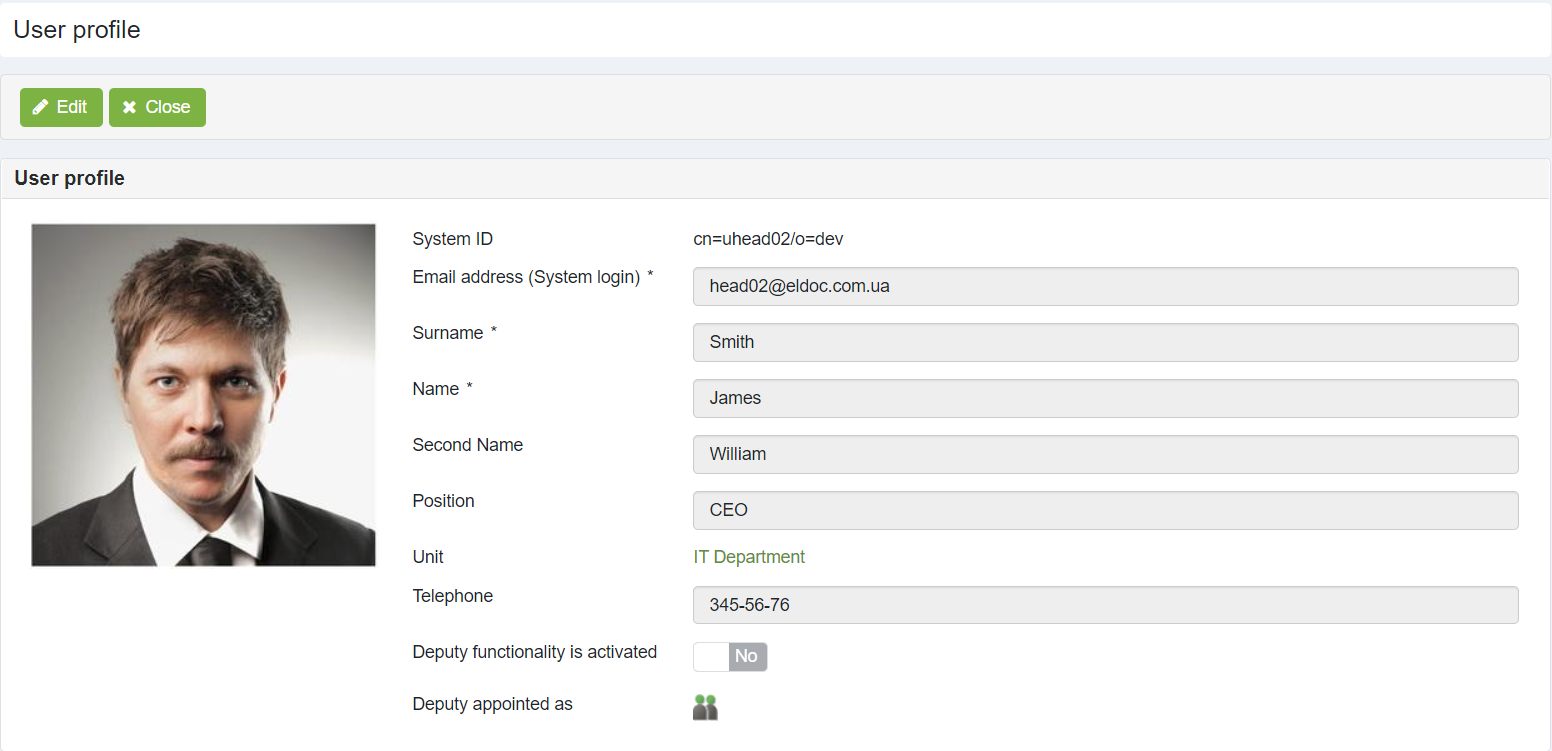Click the X icon on Close
Viewport: 1552px width, 751px height.
pos(129,107)
